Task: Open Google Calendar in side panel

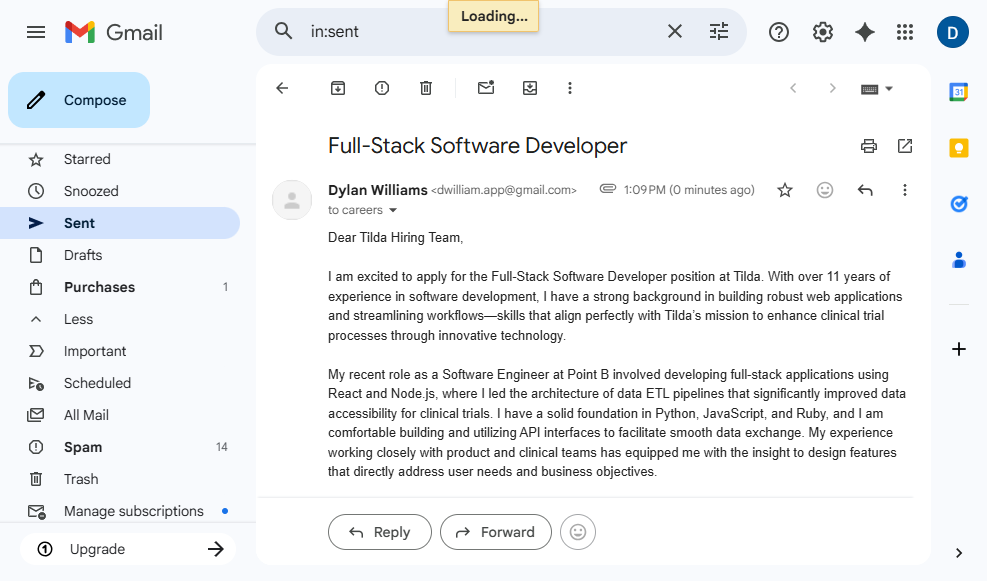Action: tap(958, 92)
